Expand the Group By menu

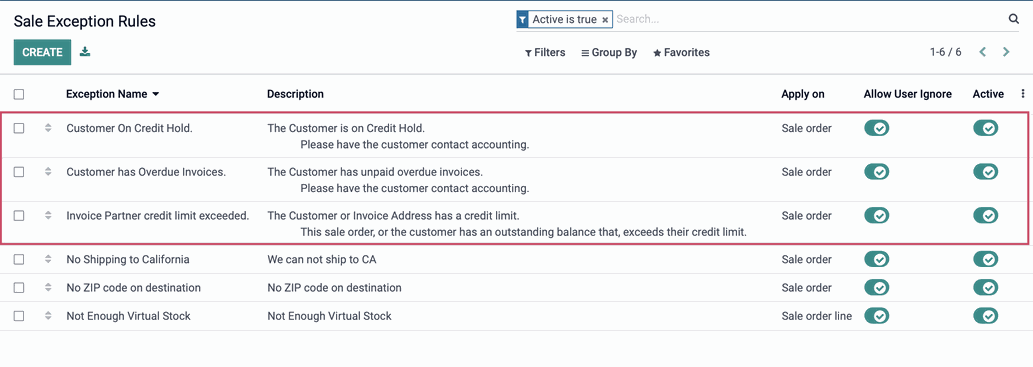(x=609, y=52)
